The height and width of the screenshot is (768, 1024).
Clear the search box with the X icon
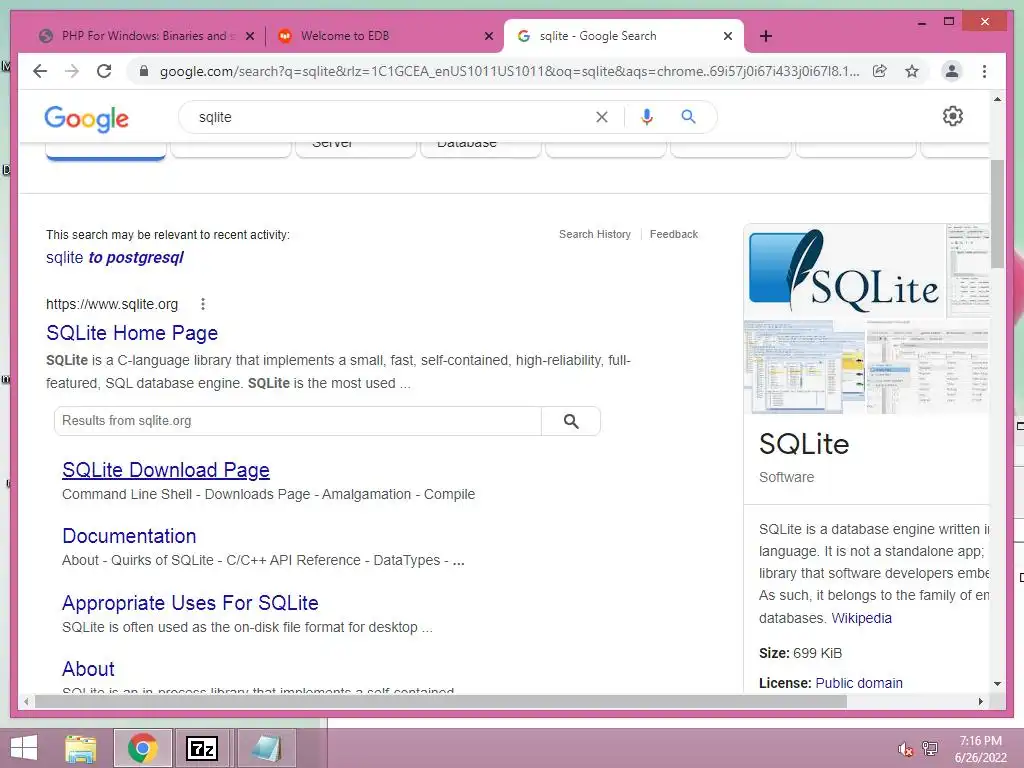point(601,117)
